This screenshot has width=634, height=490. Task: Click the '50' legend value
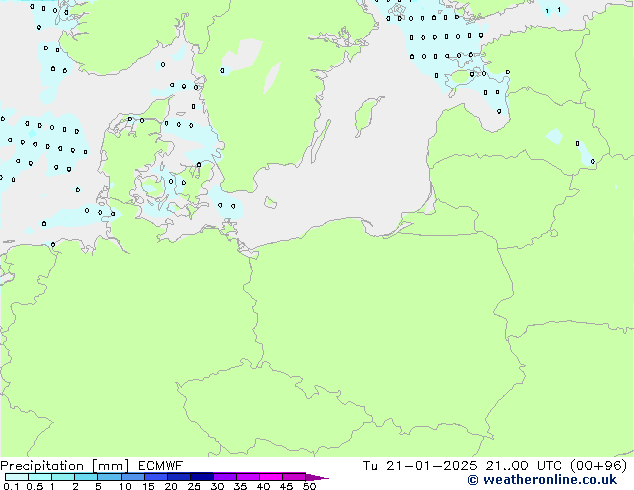click(x=309, y=486)
